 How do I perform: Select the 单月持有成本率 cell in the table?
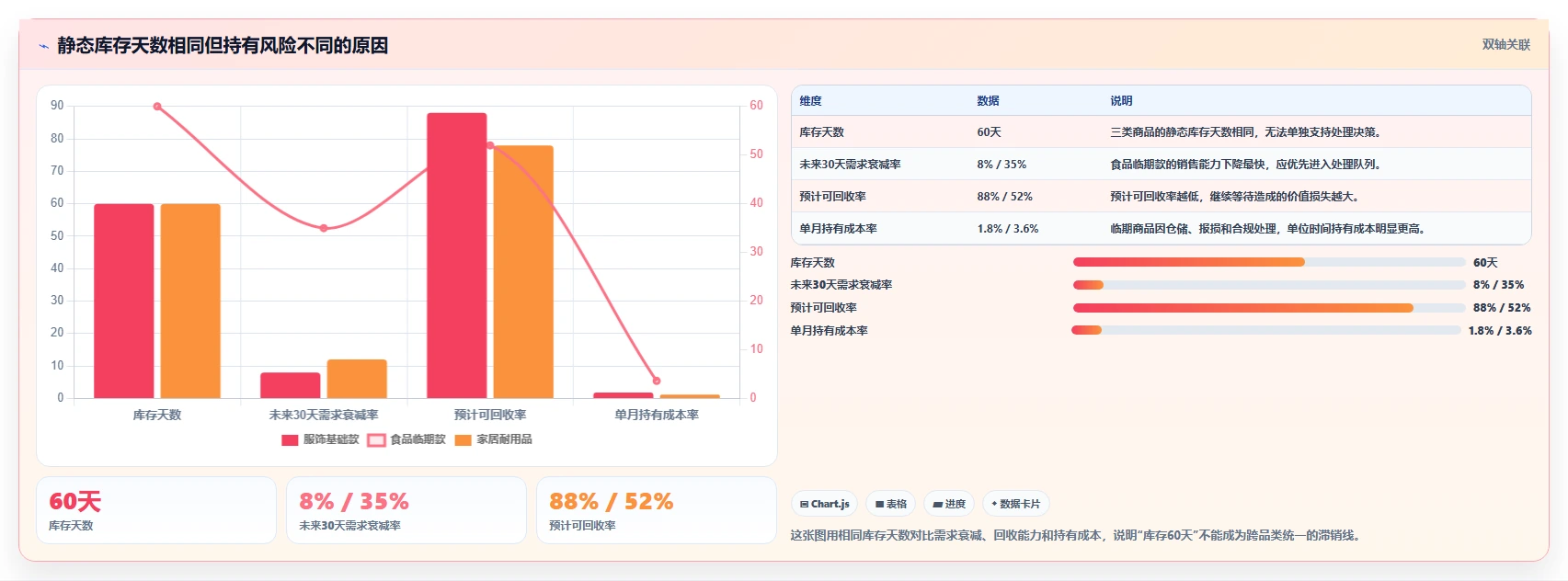click(838, 229)
